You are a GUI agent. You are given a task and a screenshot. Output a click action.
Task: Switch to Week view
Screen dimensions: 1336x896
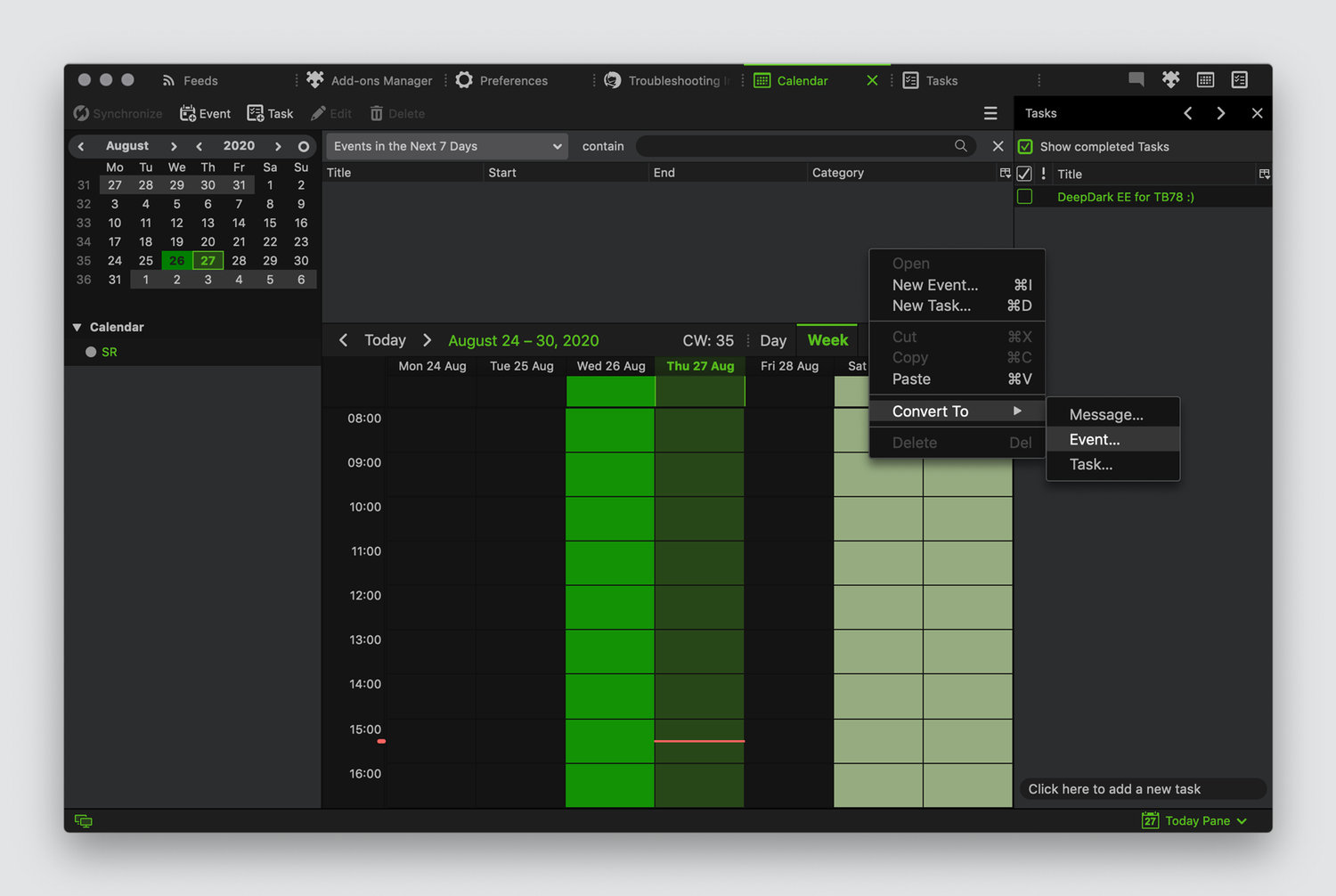click(827, 340)
